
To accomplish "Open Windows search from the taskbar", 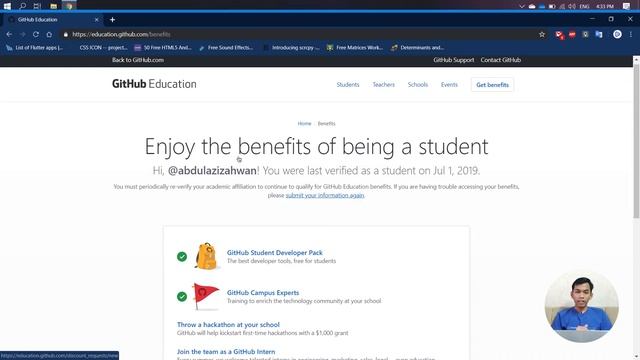I will tap(22, 6).
